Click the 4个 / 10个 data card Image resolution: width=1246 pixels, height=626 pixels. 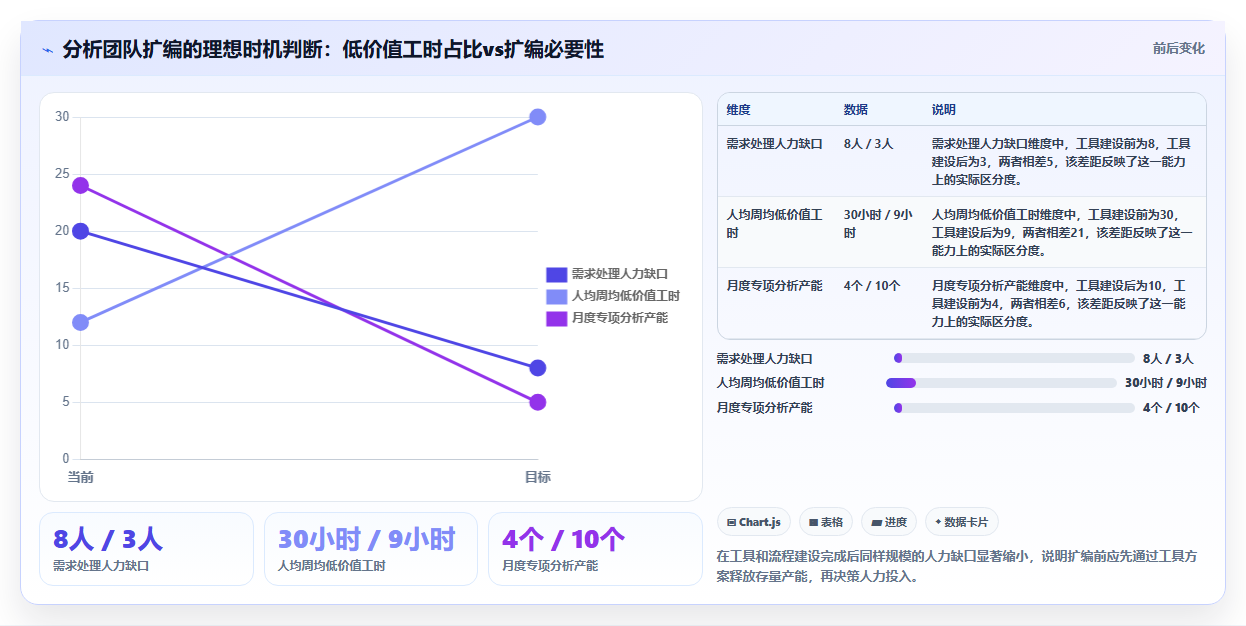(x=595, y=549)
